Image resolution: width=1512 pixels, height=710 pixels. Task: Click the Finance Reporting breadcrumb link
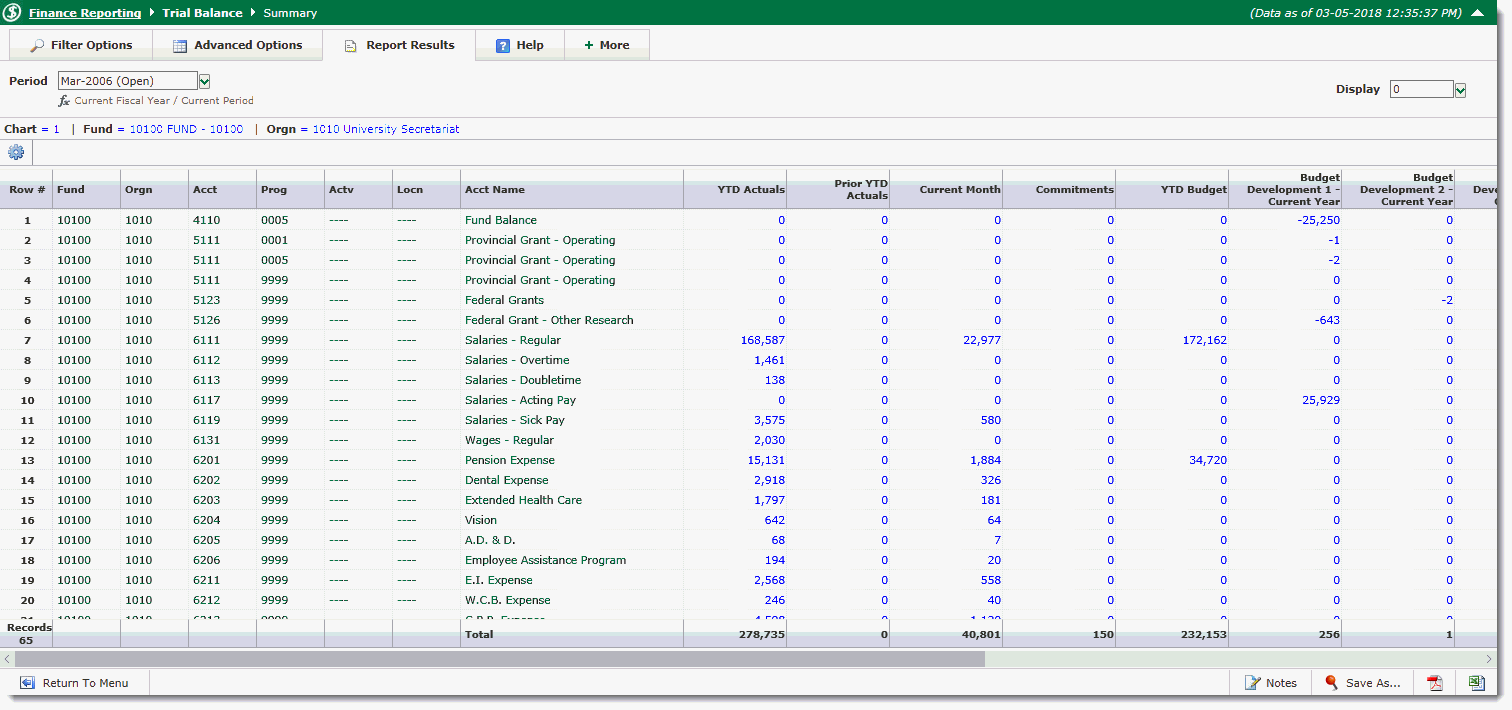pos(85,13)
